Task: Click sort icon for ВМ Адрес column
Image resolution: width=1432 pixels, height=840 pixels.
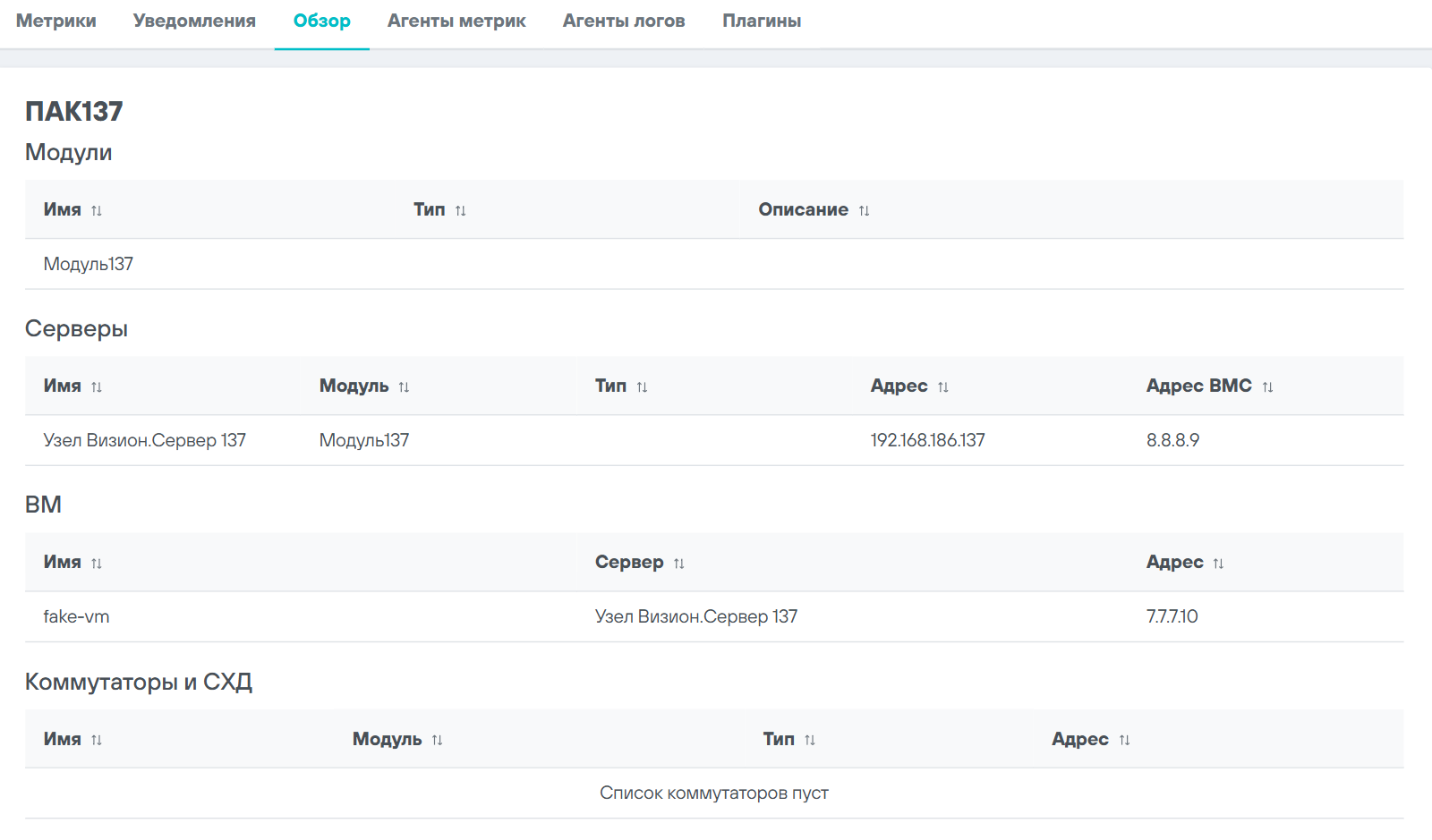Action: (1218, 564)
